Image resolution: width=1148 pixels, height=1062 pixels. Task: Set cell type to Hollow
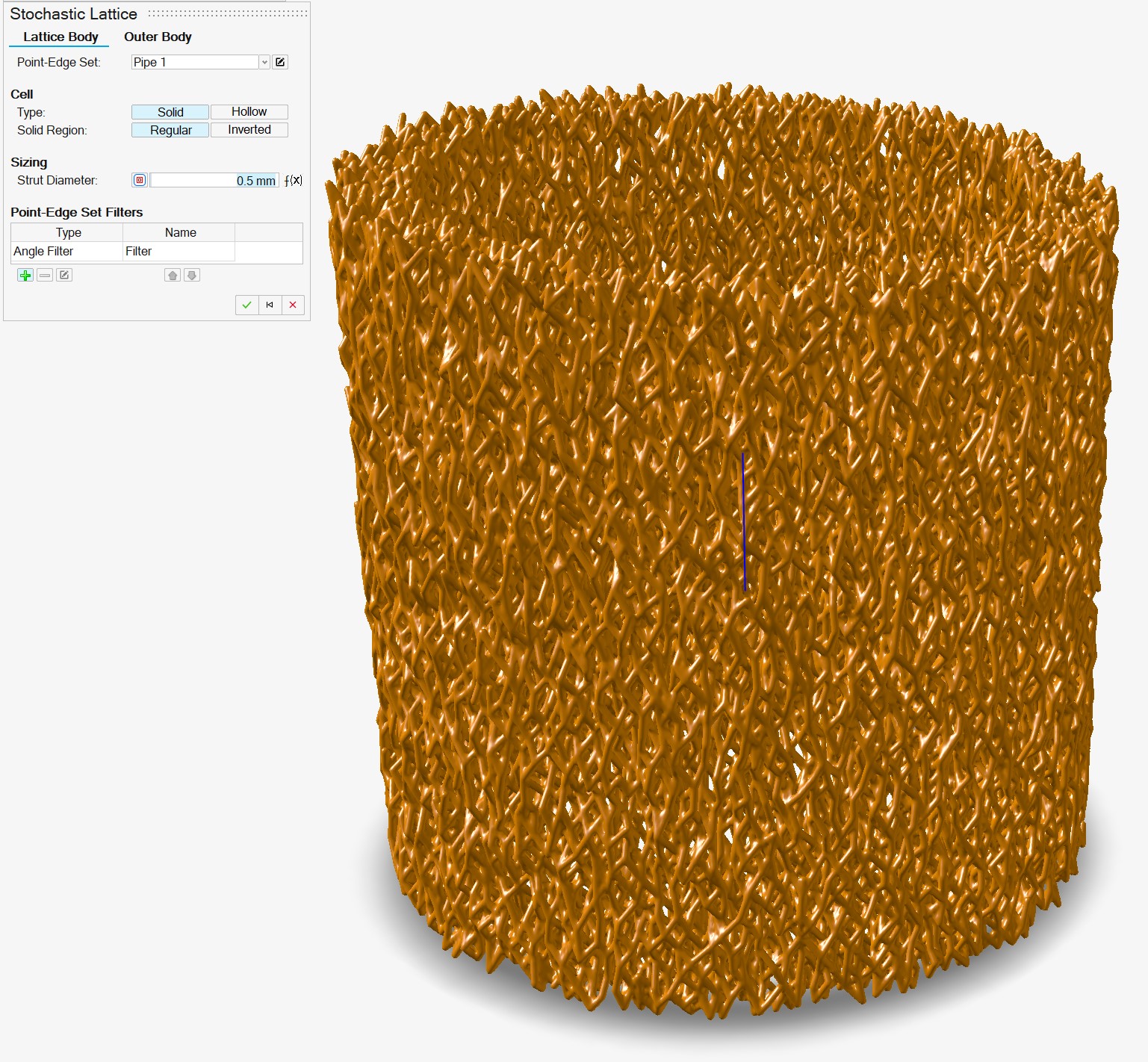pyautogui.click(x=249, y=112)
